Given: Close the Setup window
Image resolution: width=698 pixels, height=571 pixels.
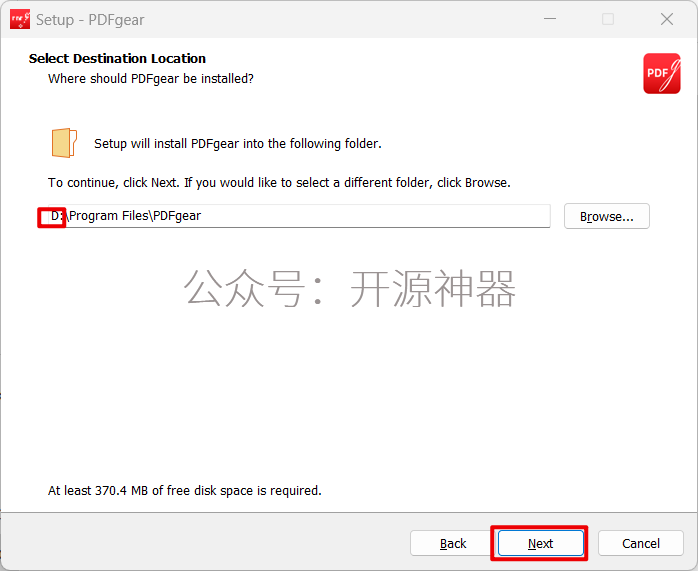Looking at the screenshot, I should tap(666, 19).
